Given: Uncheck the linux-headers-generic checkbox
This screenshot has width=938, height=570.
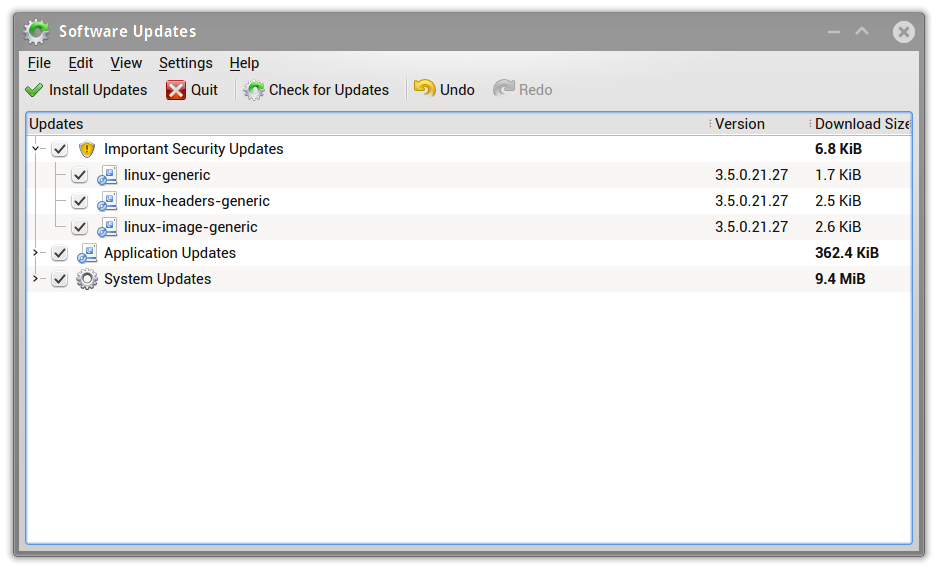Looking at the screenshot, I should (x=80, y=201).
